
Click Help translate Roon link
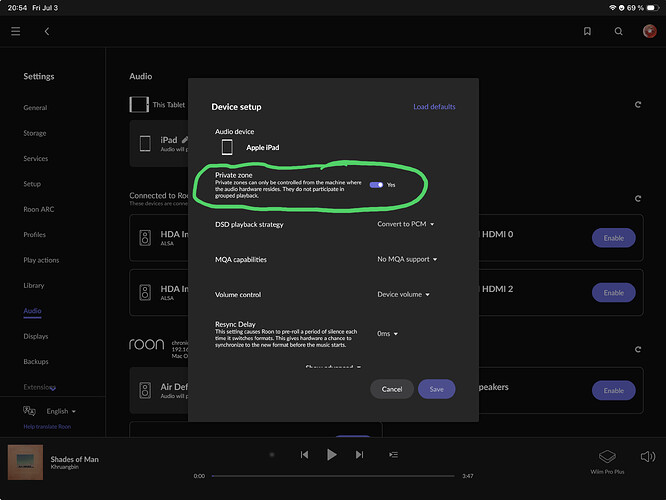[x=47, y=427]
